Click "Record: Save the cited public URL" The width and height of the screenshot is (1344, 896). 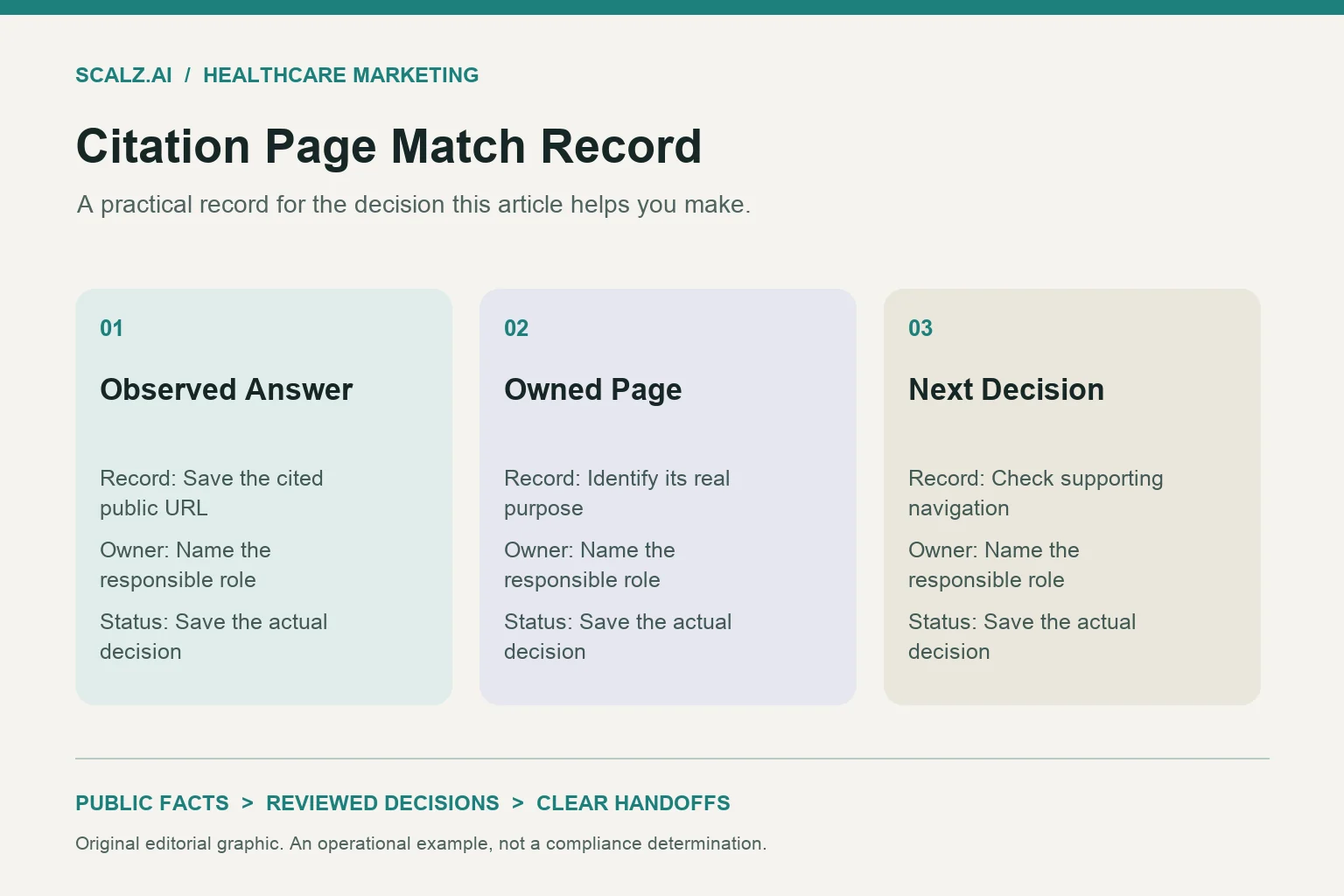(x=211, y=493)
